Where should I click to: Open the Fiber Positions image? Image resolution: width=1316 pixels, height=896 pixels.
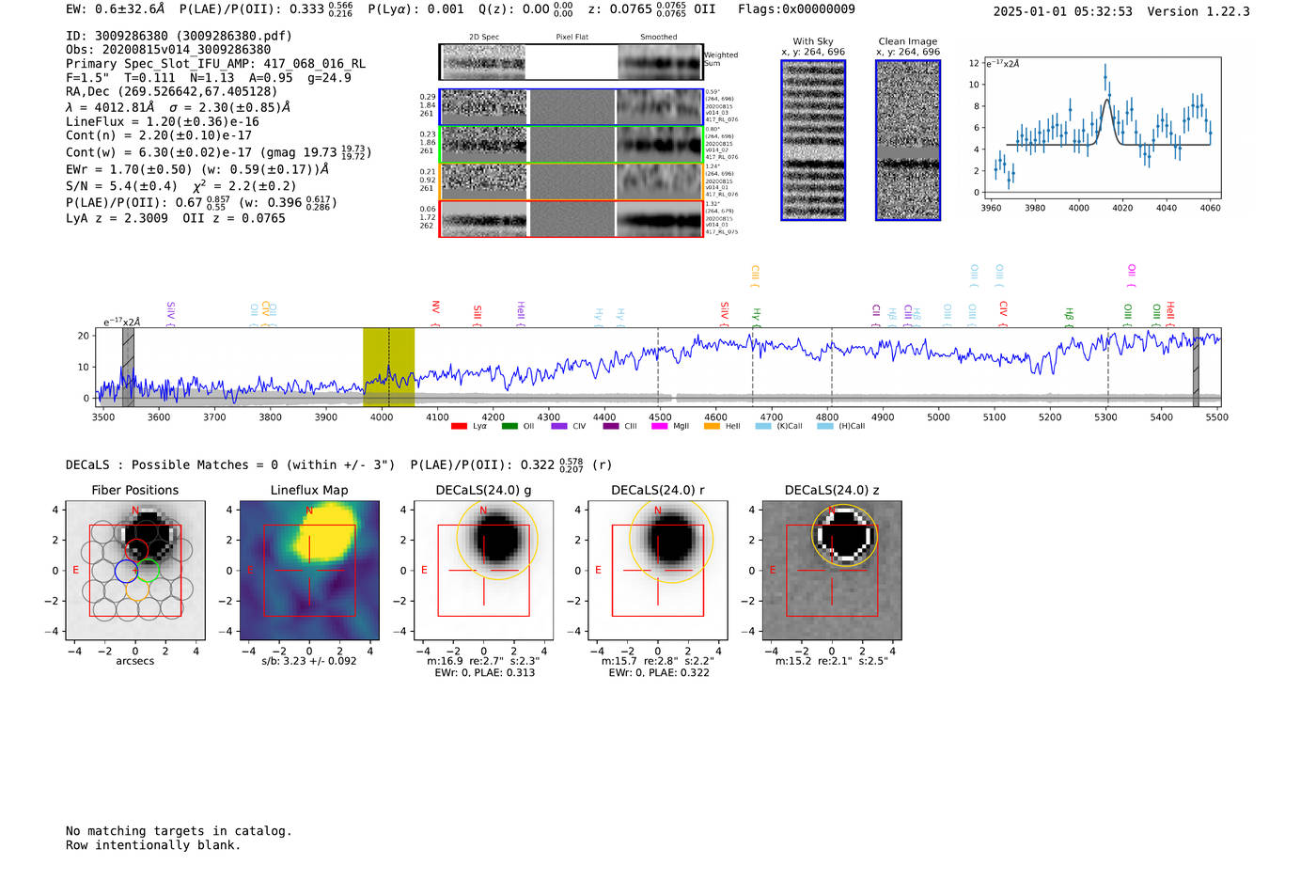(x=135, y=571)
